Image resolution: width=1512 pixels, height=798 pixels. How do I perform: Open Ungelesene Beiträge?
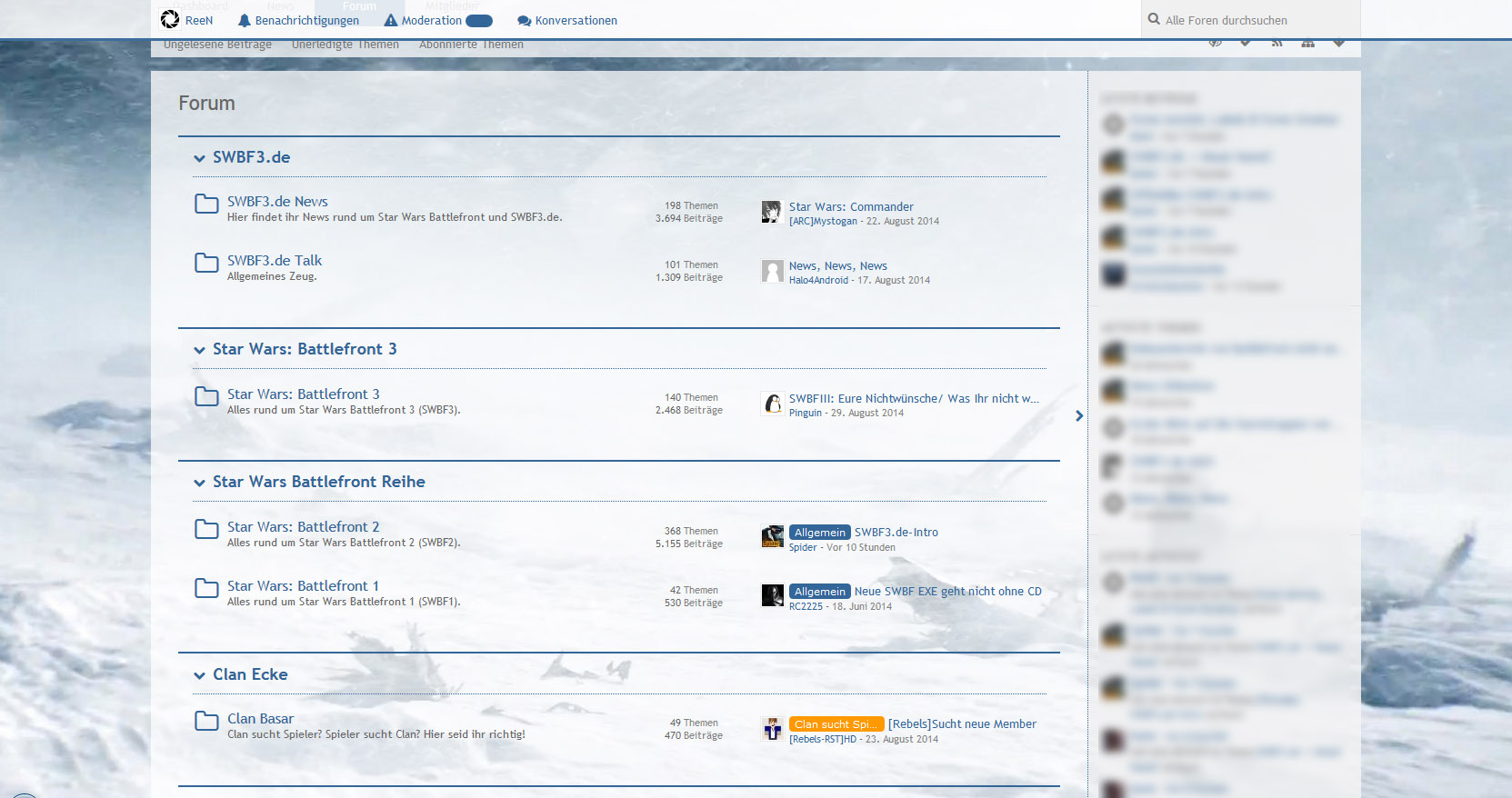[x=217, y=45]
